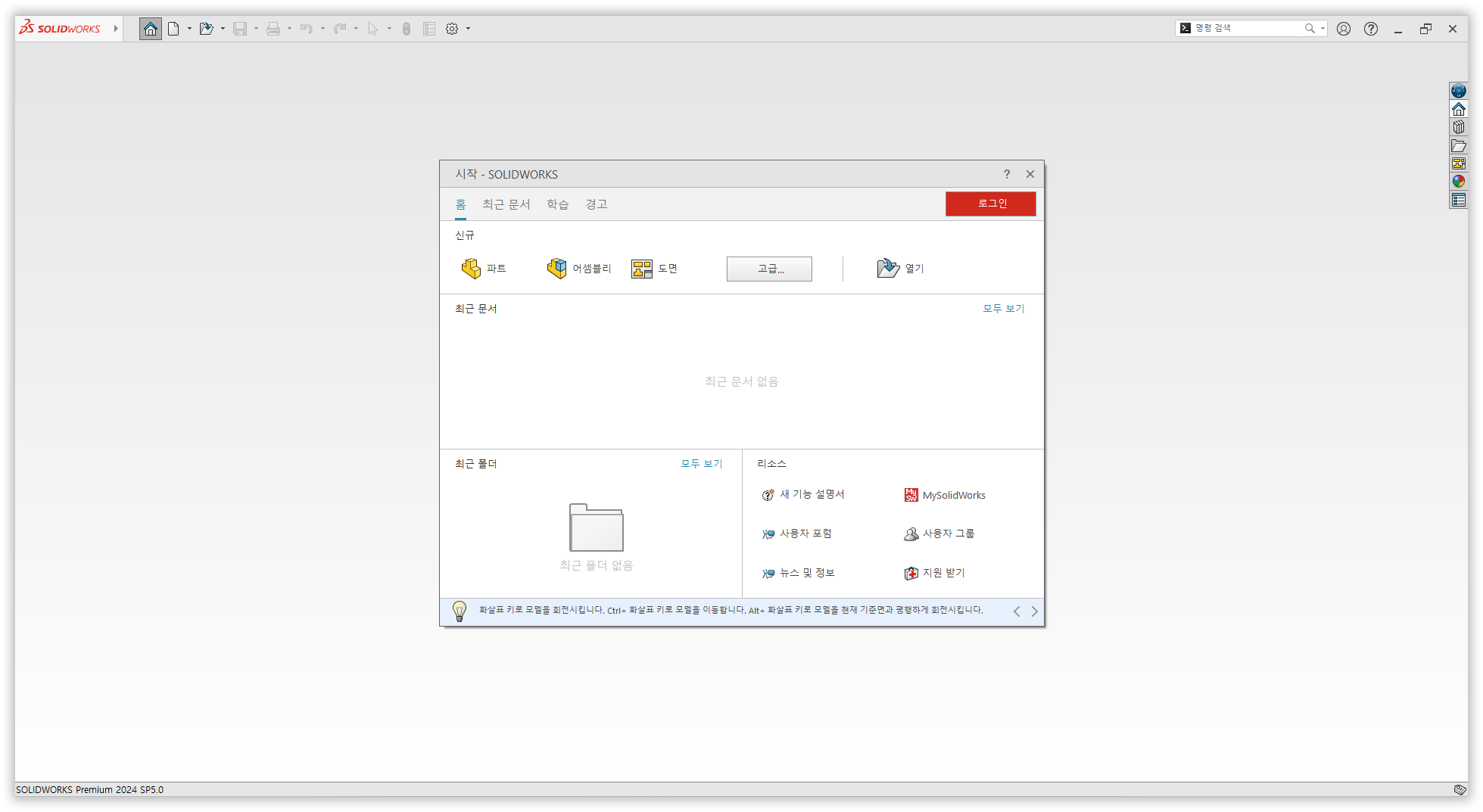1483x812 pixels.
Task: Click the status bar icon at bottom right
Action: click(x=1460, y=789)
